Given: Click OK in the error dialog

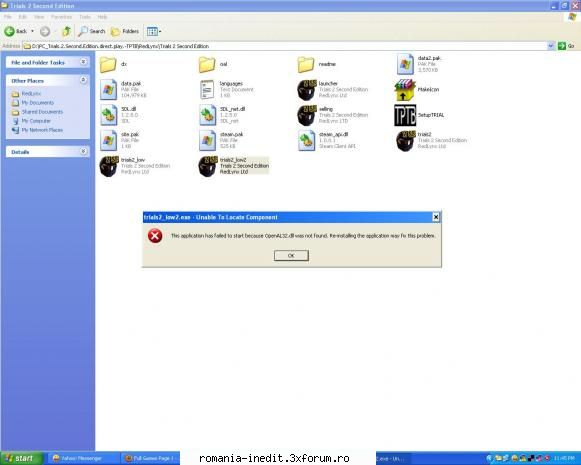Looking at the screenshot, I should pyautogui.click(x=291, y=255).
